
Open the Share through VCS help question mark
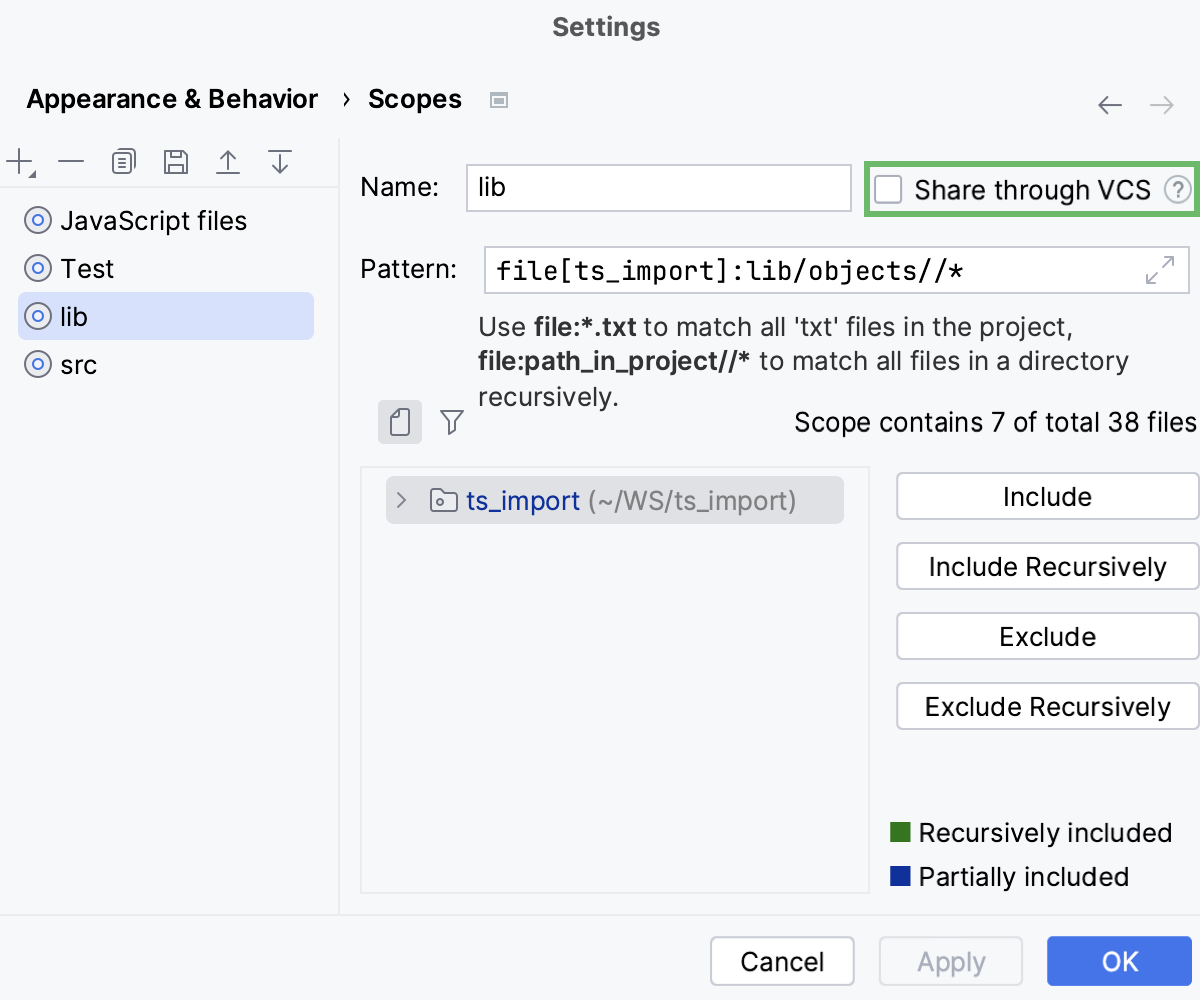pyautogui.click(x=1178, y=189)
